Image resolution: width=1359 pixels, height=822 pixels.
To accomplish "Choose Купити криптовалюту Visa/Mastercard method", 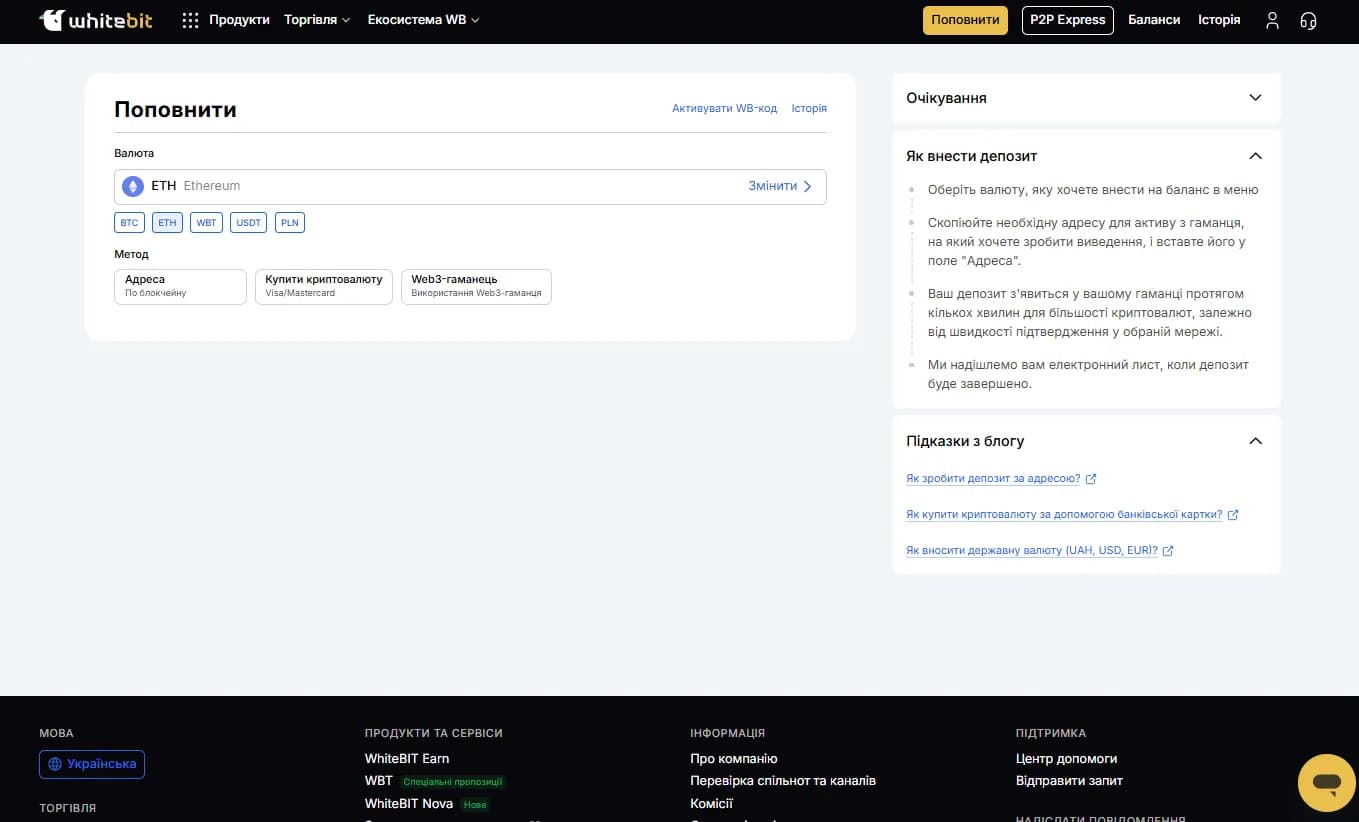I will tap(324, 286).
